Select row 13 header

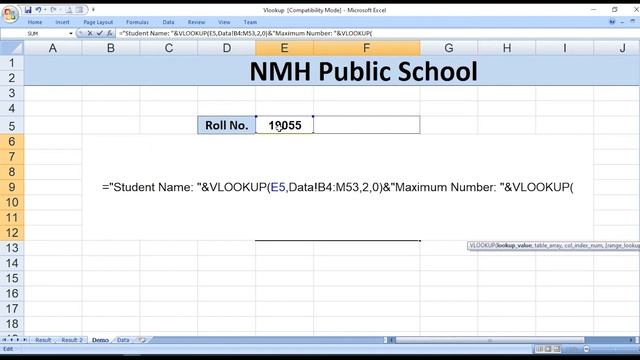pos(12,248)
